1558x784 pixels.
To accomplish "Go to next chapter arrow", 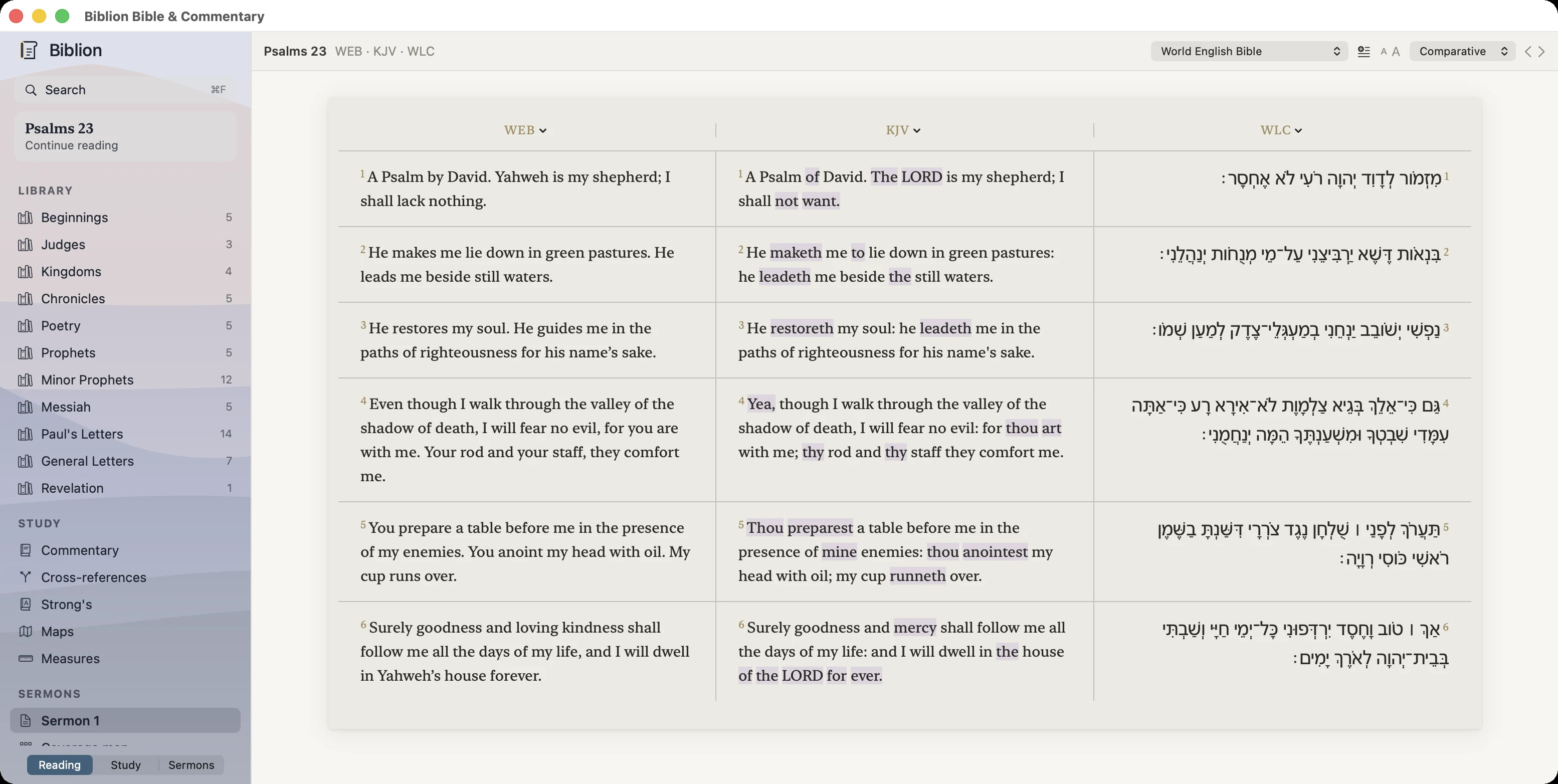I will tap(1541, 52).
